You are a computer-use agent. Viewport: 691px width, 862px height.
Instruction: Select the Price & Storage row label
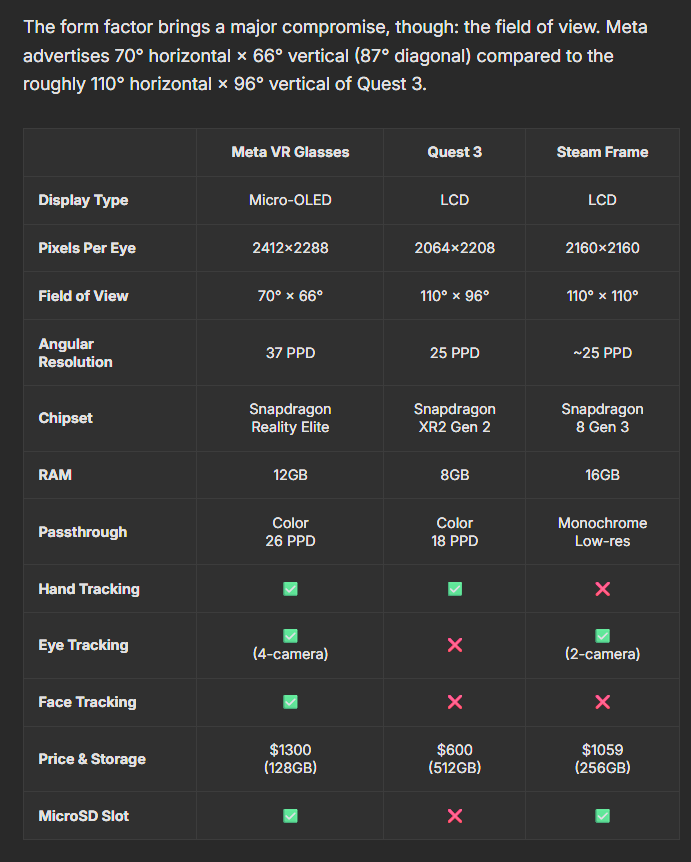pyautogui.click(x=92, y=759)
